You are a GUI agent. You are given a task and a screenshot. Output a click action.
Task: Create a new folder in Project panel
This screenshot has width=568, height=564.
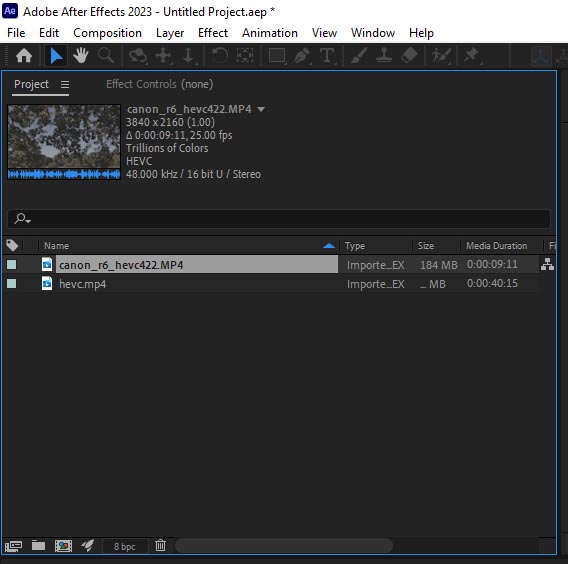pyautogui.click(x=38, y=545)
